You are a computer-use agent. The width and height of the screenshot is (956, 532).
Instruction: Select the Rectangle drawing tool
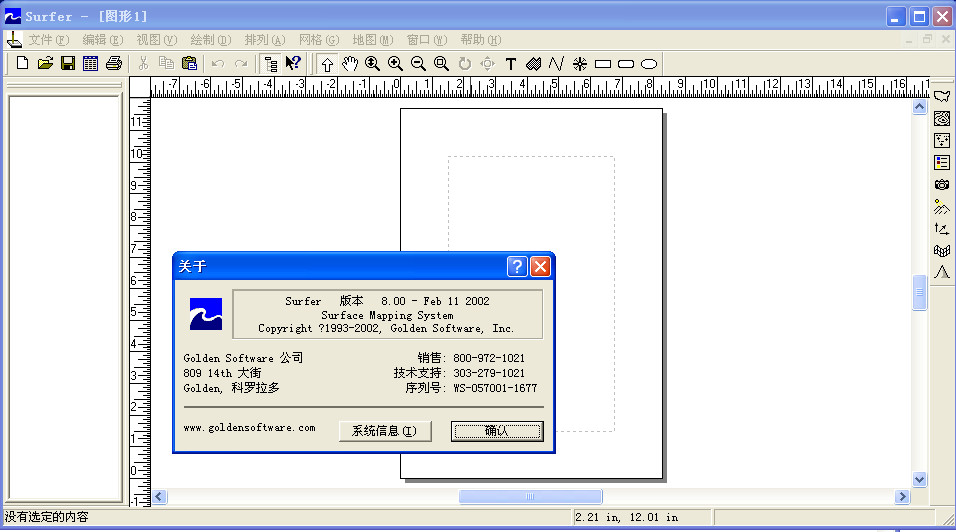tap(603, 63)
